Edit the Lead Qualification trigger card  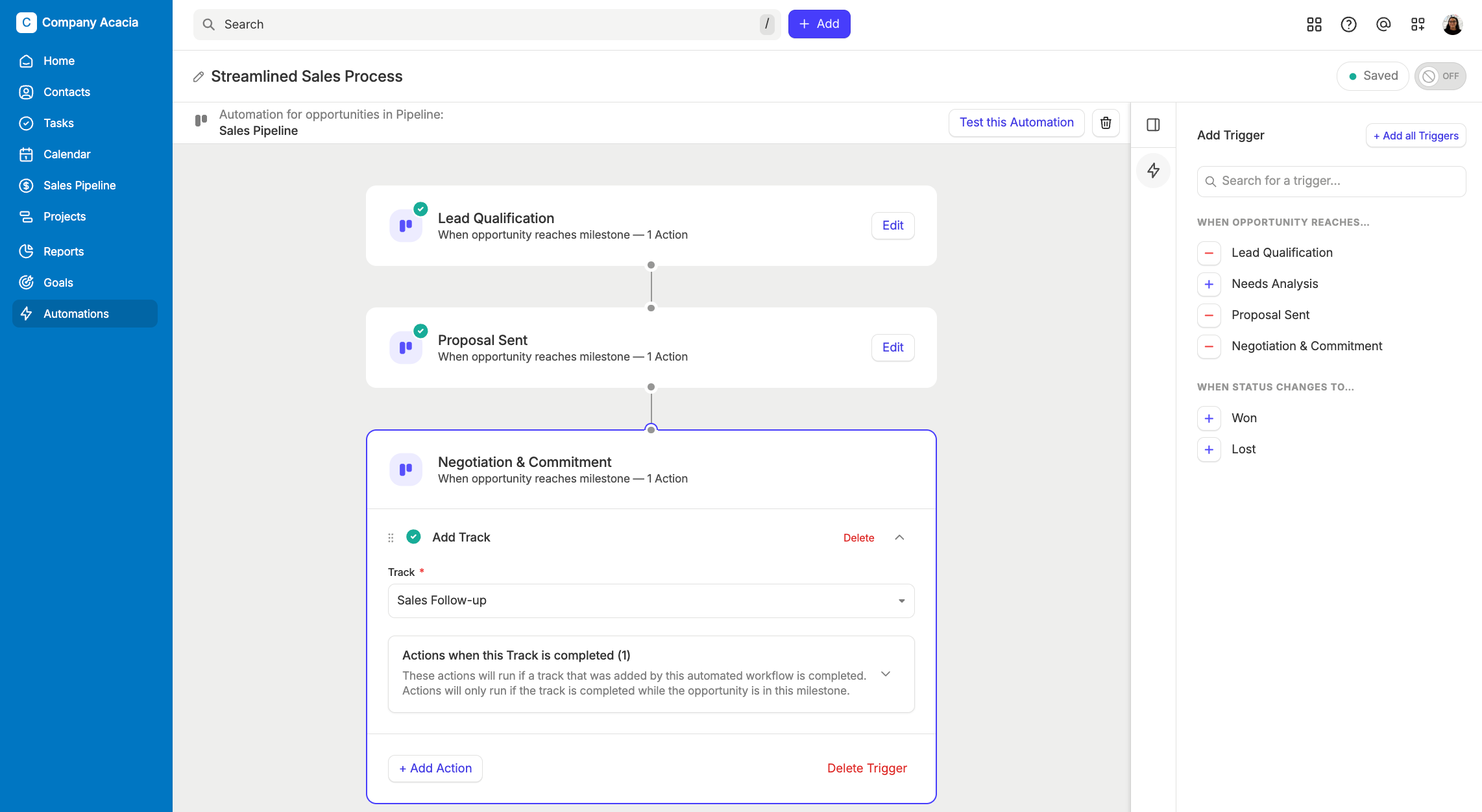(893, 226)
